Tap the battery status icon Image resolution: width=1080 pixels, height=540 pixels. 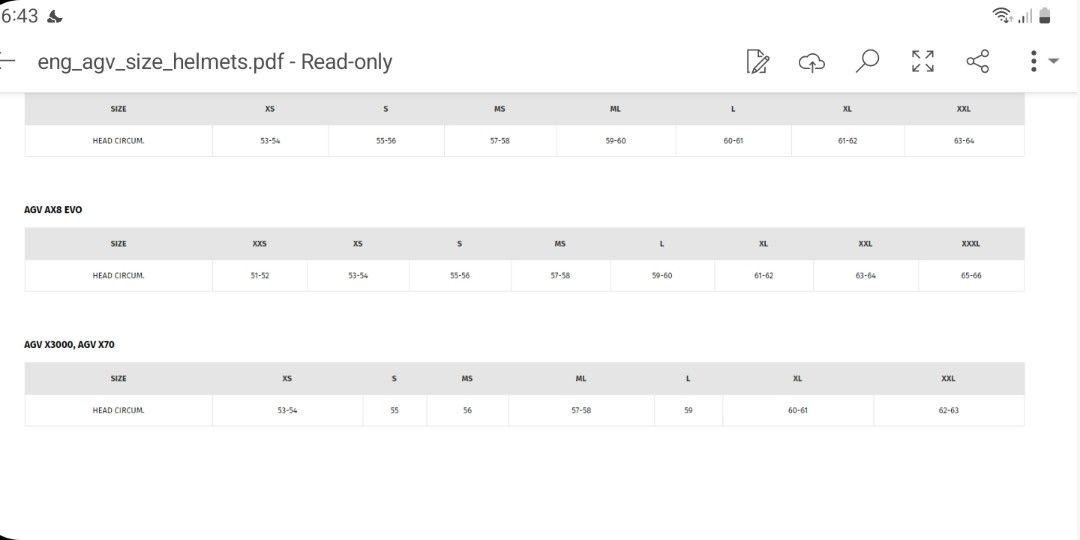(x=1045, y=15)
